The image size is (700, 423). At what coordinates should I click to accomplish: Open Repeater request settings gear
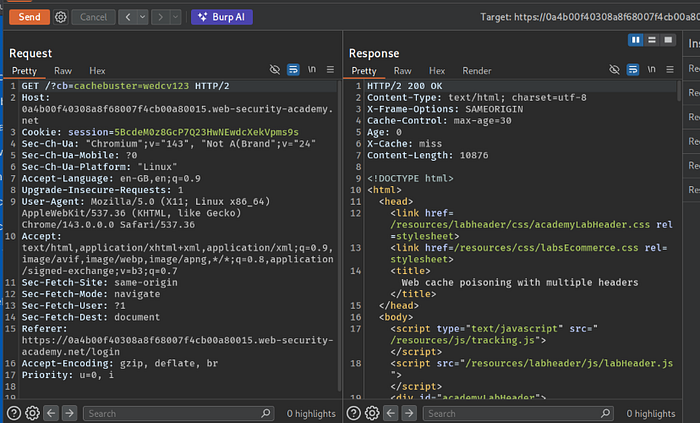tap(61, 17)
